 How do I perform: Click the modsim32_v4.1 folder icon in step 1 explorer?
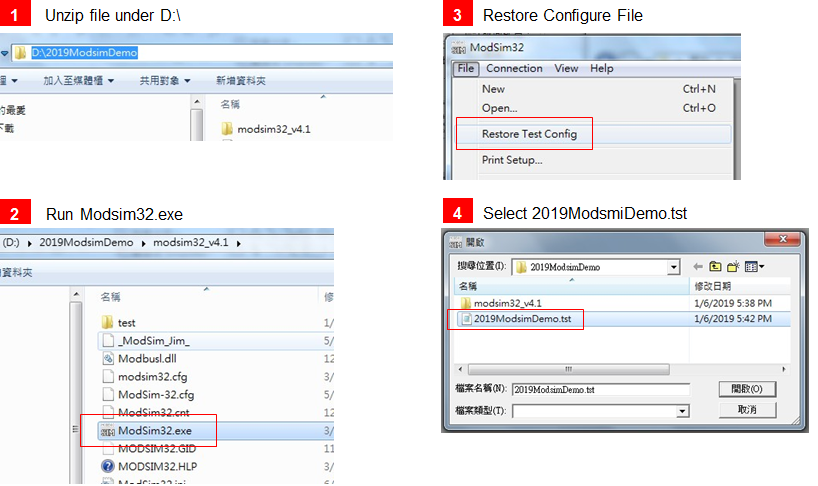(227, 129)
